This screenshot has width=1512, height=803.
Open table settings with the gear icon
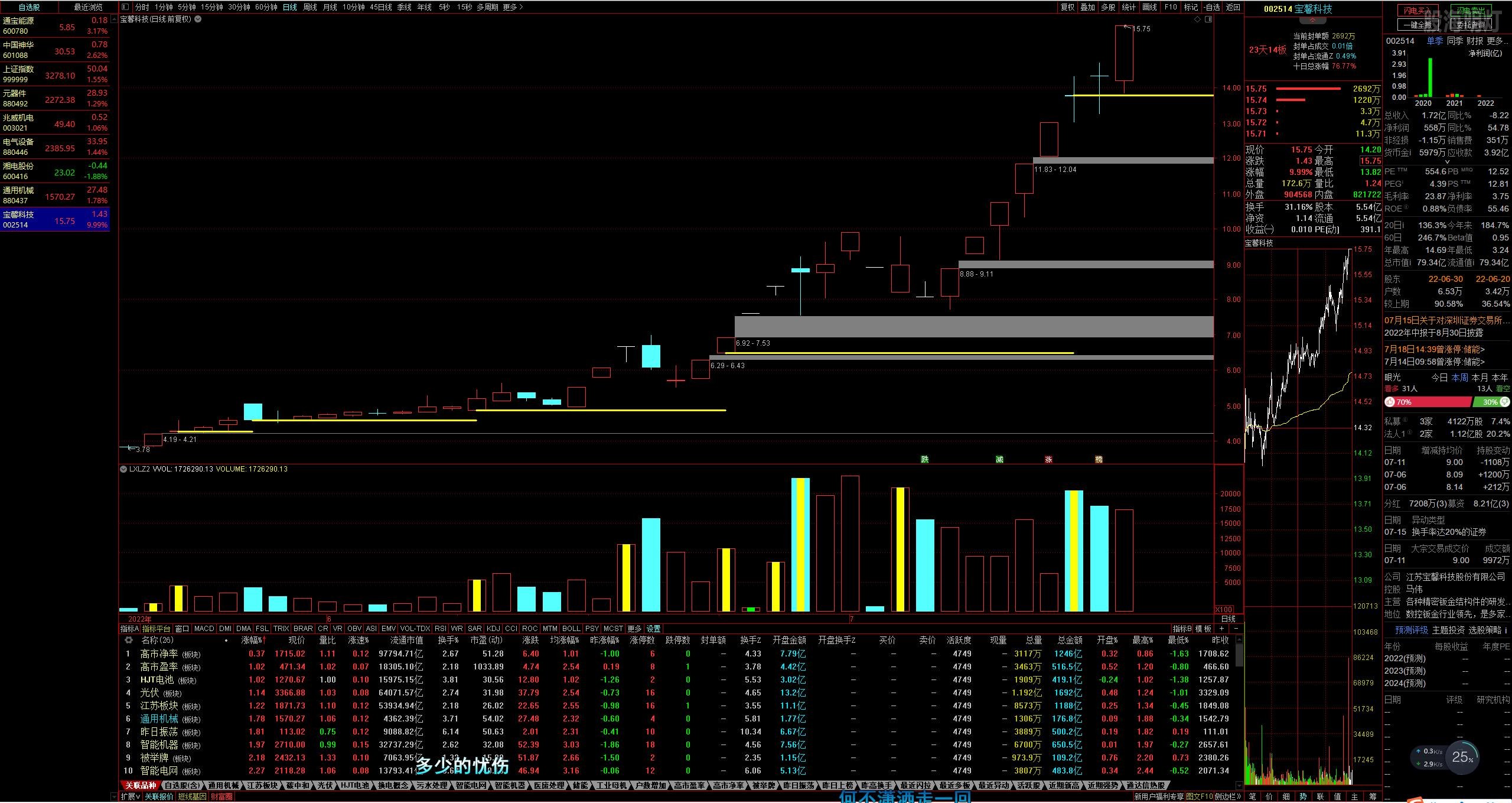pyautogui.click(x=128, y=640)
